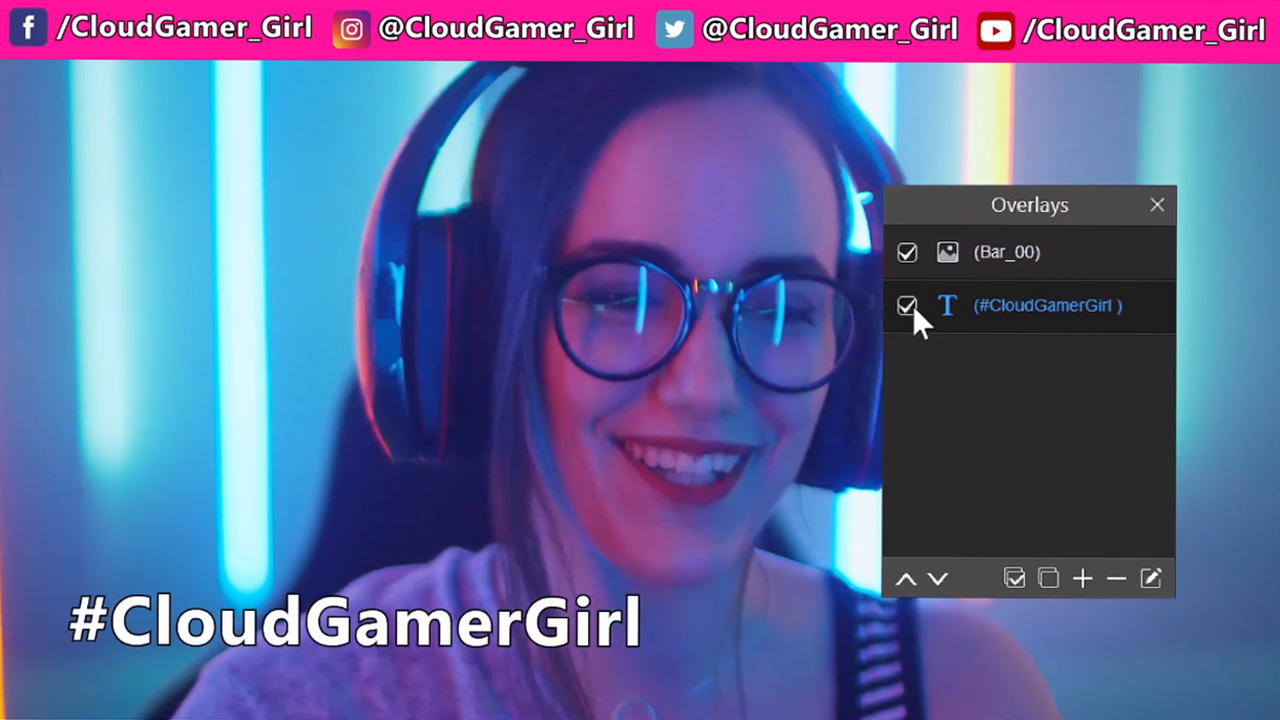Click the text T icon of #CloudGamerGirl overlay
The height and width of the screenshot is (720, 1280).
click(x=947, y=306)
